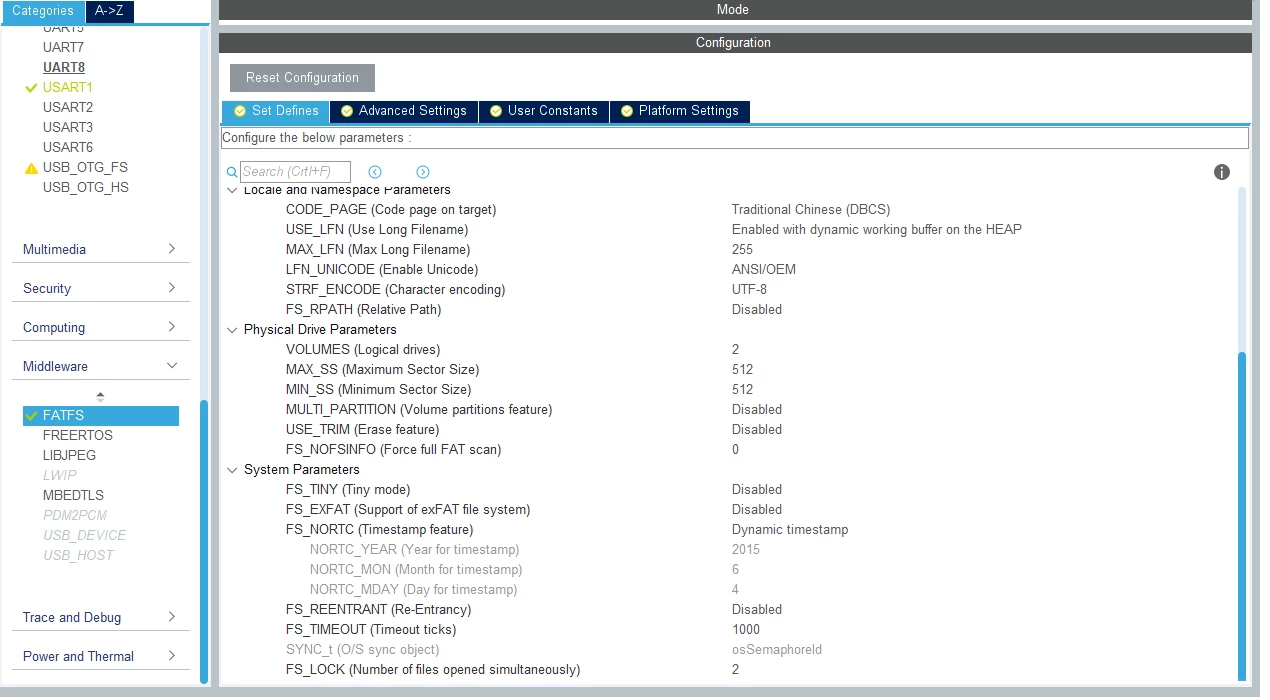Select USART6 in the peripheral list

(x=67, y=147)
